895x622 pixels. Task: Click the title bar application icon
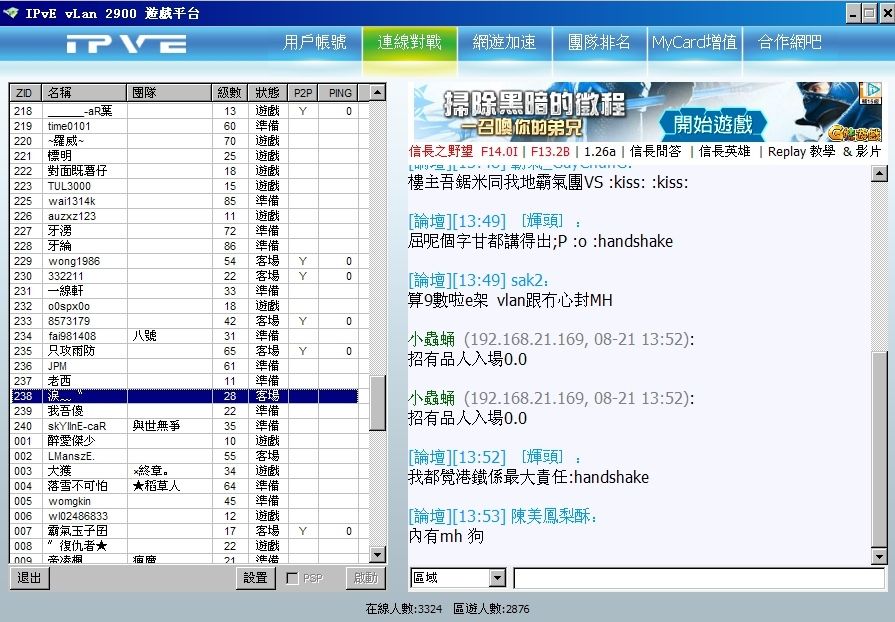tap(11, 12)
